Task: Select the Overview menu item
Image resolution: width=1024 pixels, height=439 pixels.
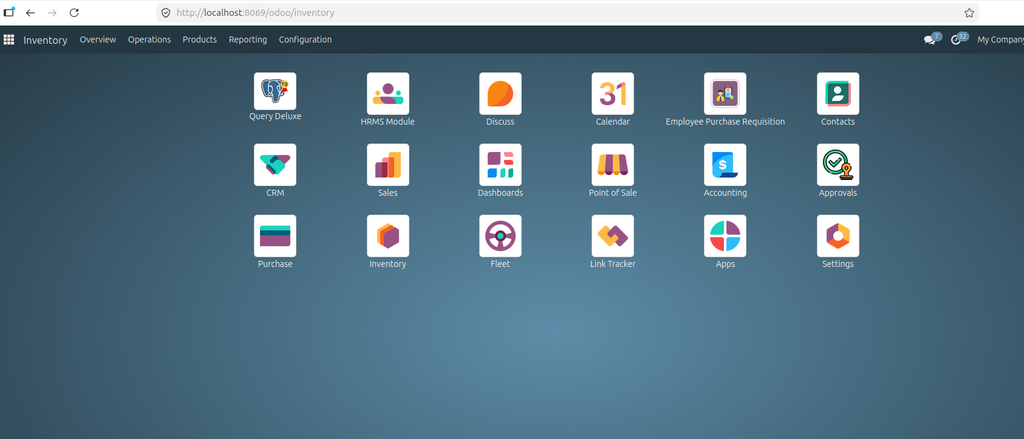Action: (x=98, y=40)
